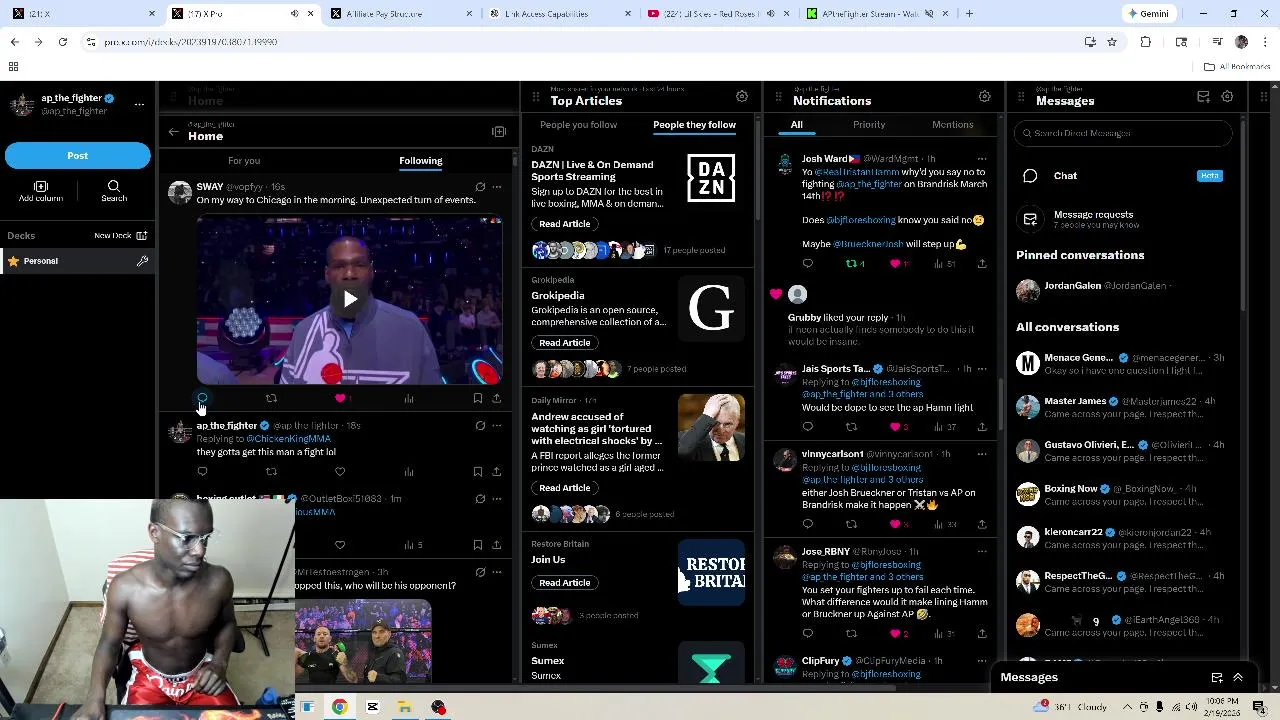
Task: Read Article for Restore Britain Join Us
Action: coord(565,583)
